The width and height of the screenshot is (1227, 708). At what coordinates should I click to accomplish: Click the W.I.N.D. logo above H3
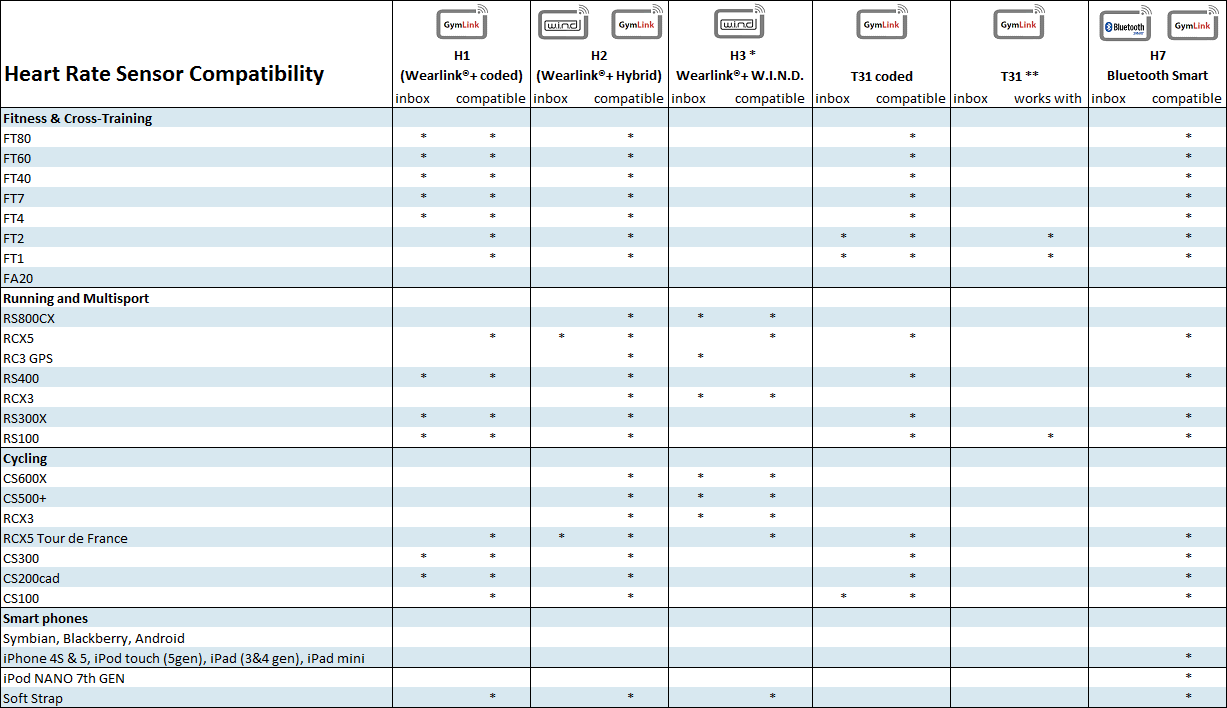coord(740,23)
